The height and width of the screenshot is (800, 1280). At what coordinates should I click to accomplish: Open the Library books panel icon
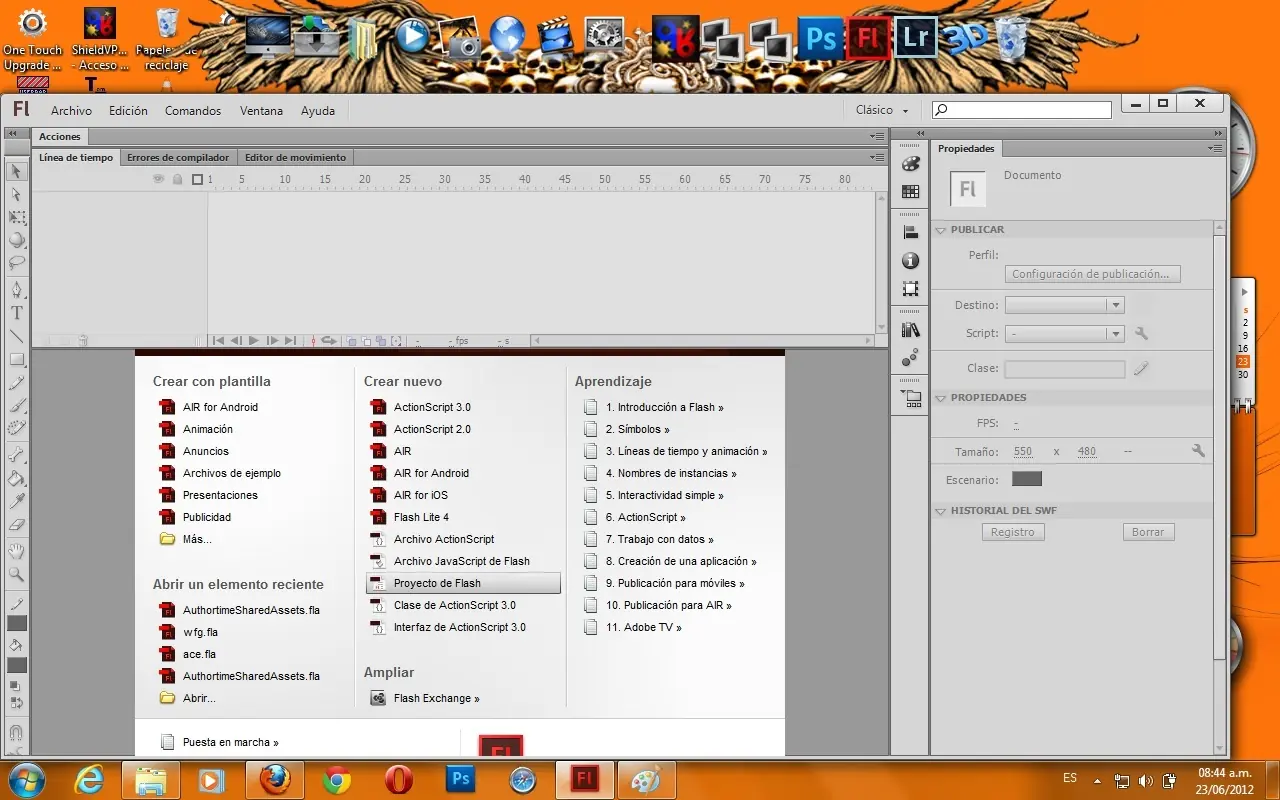(x=910, y=330)
